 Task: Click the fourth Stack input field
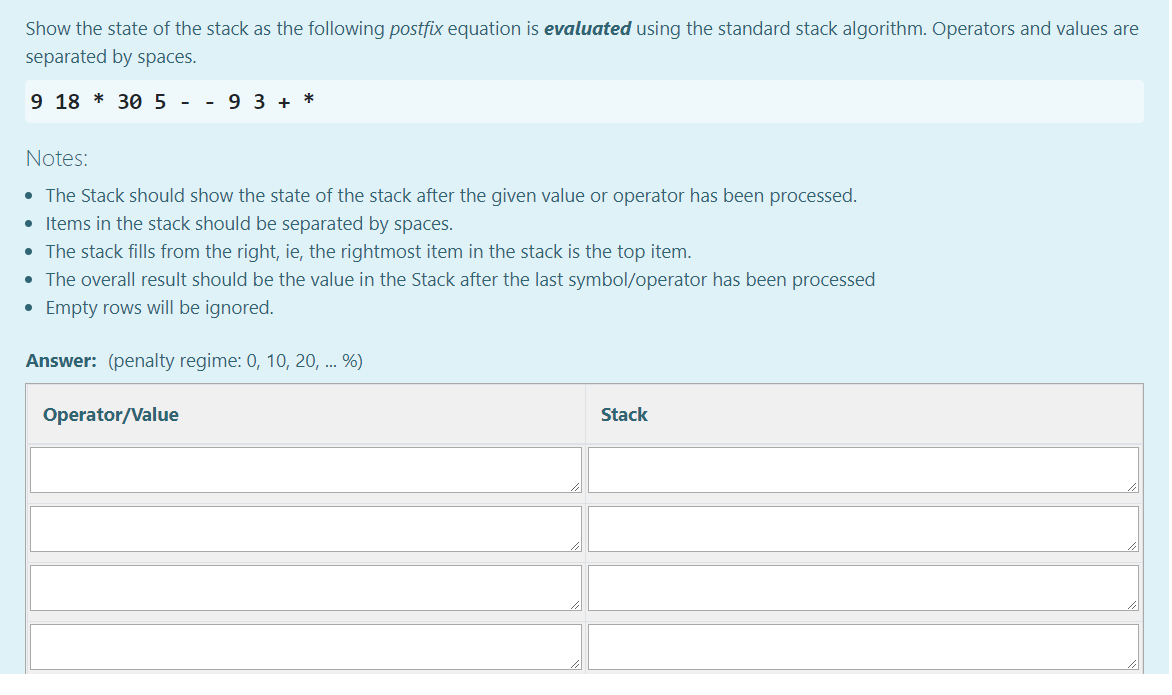coord(860,647)
